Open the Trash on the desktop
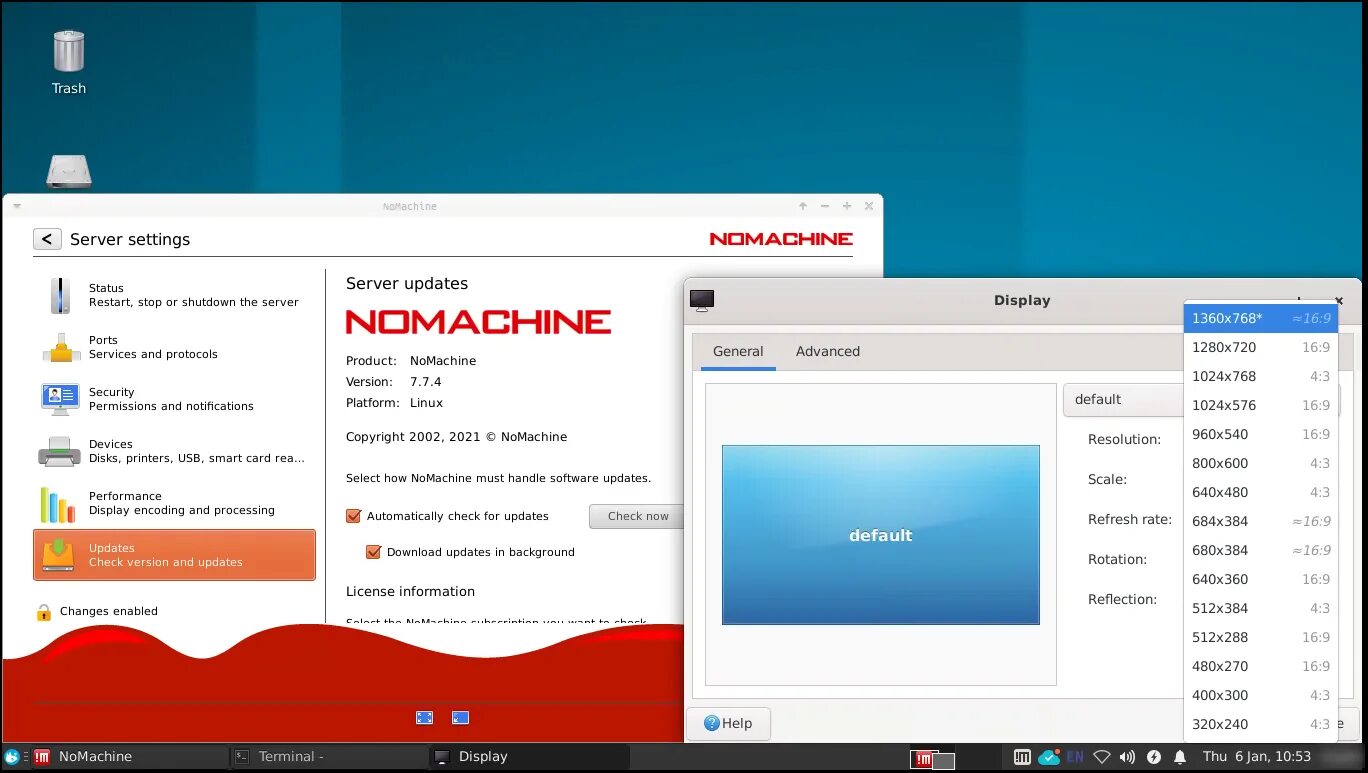 [68, 60]
